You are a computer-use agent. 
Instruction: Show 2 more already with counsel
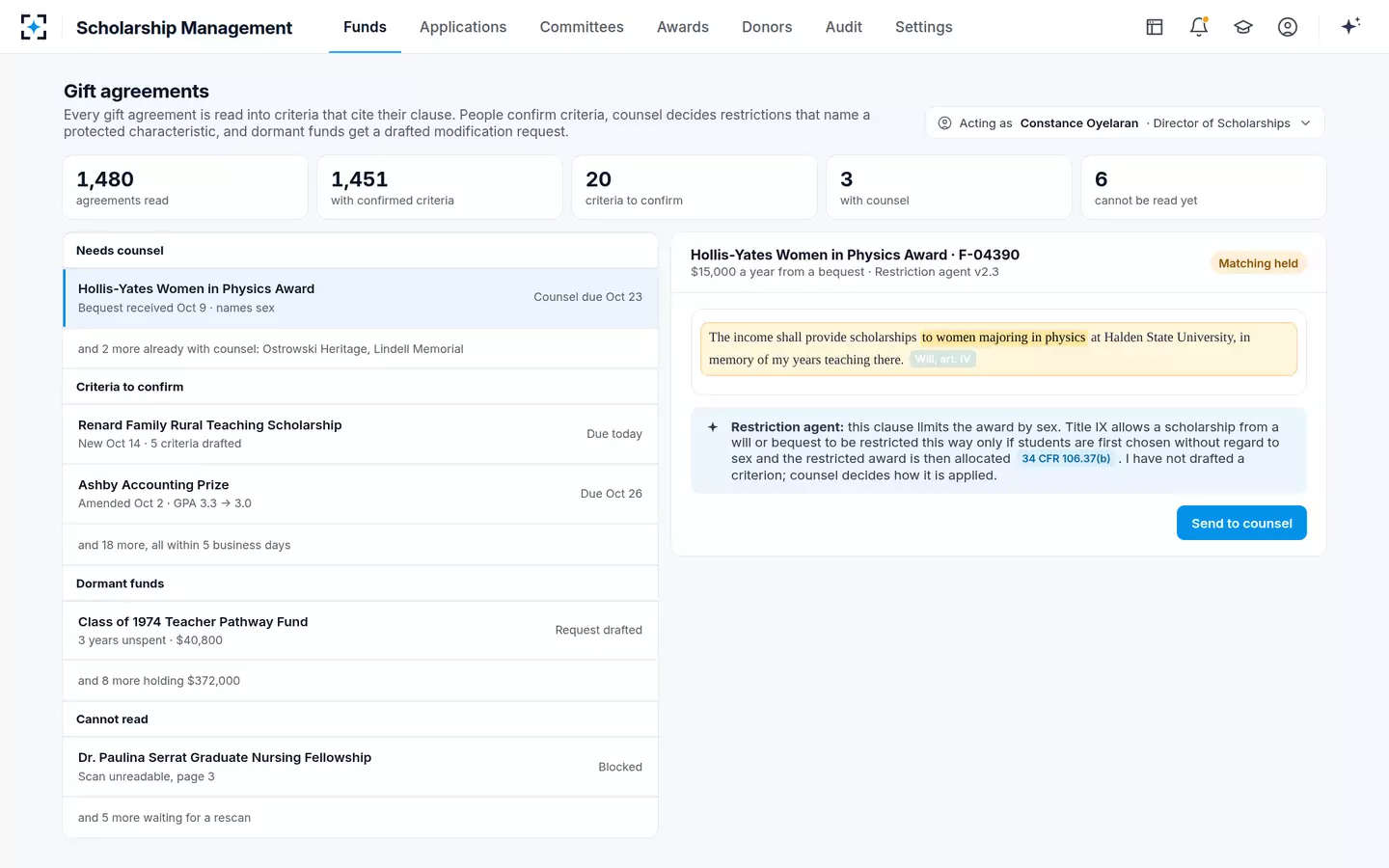[361, 349]
